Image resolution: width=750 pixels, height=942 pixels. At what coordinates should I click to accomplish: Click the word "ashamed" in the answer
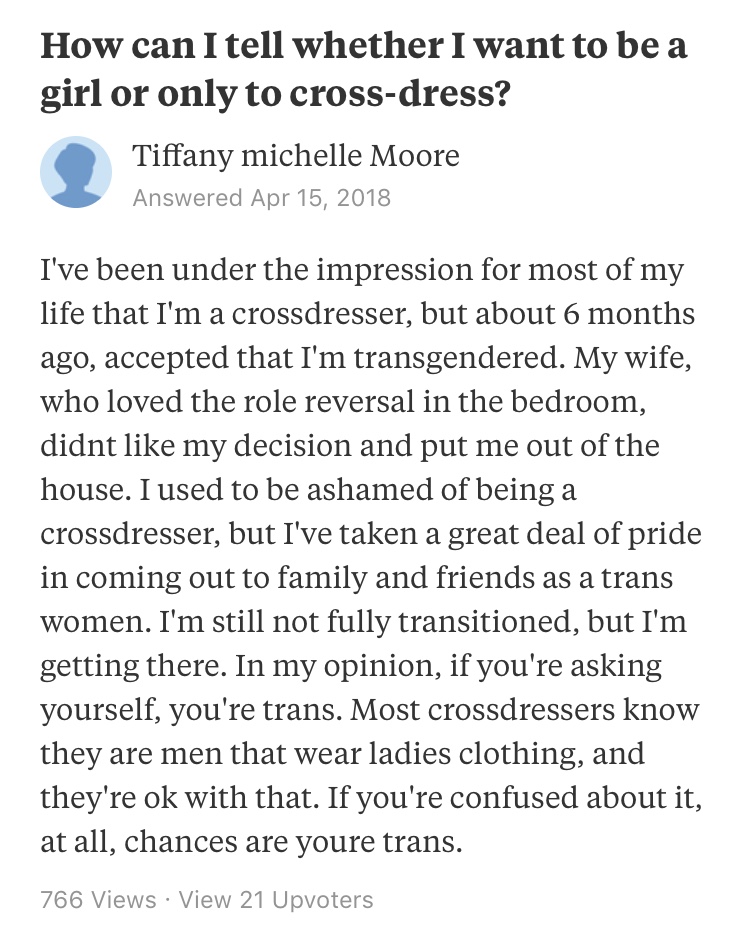370,490
